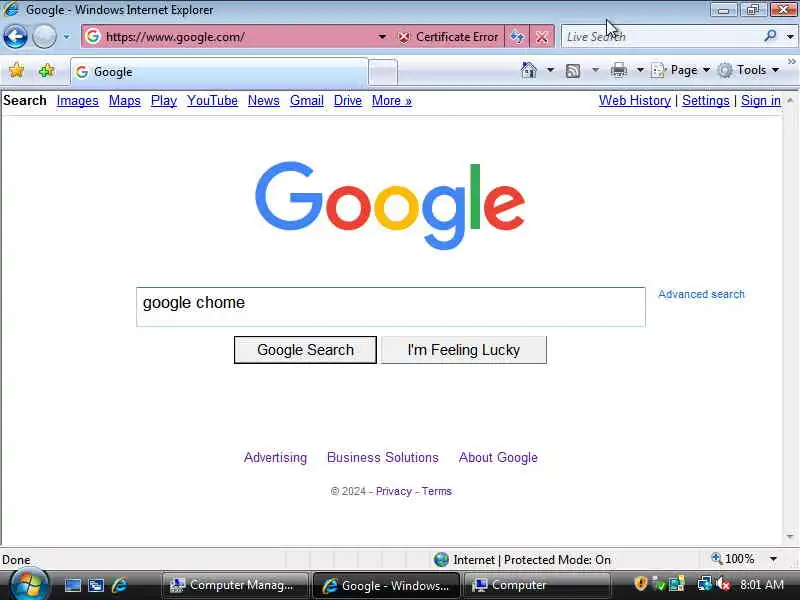This screenshot has height=600, width=800.
Task: Open the search provider dropdown arrow
Action: tap(790, 37)
